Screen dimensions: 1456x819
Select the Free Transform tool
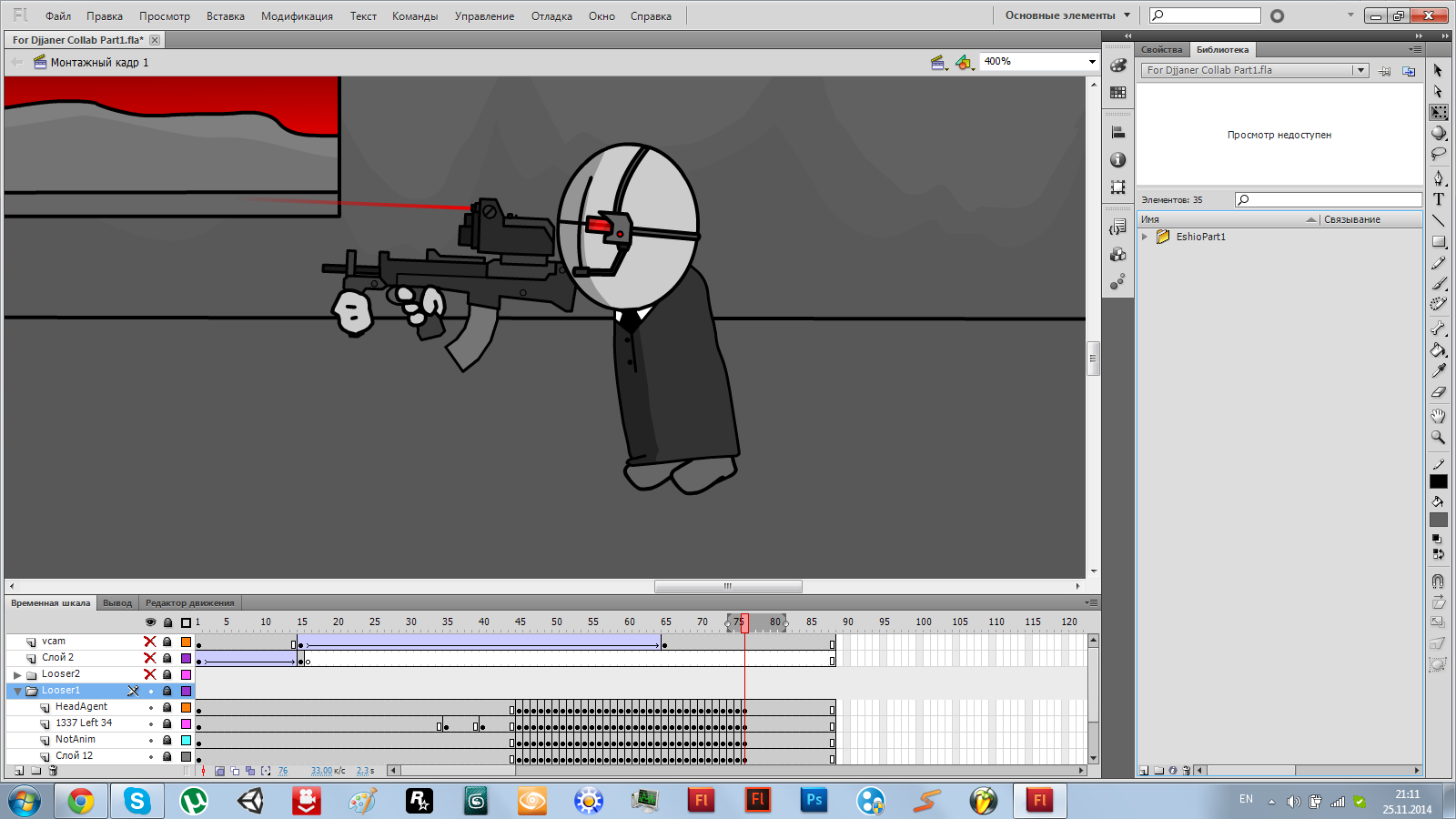(x=1438, y=112)
